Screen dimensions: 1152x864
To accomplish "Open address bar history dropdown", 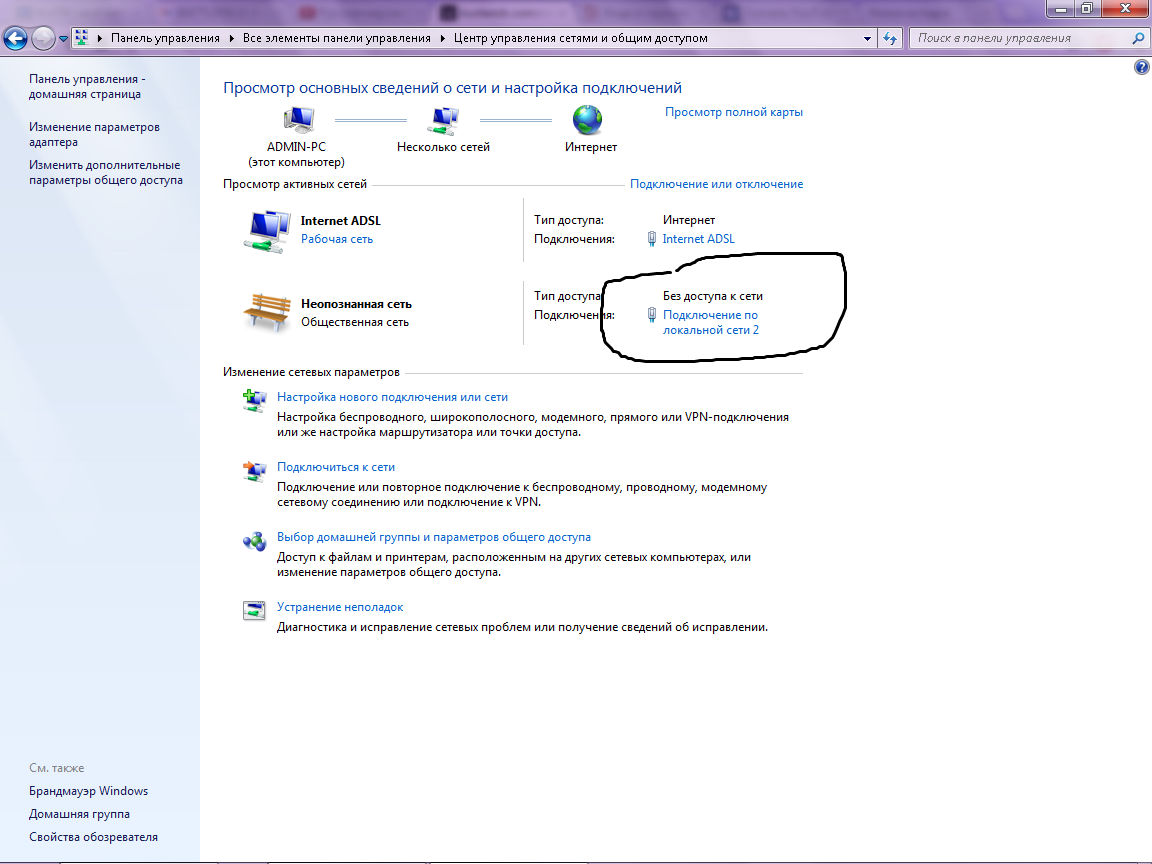I will [868, 38].
